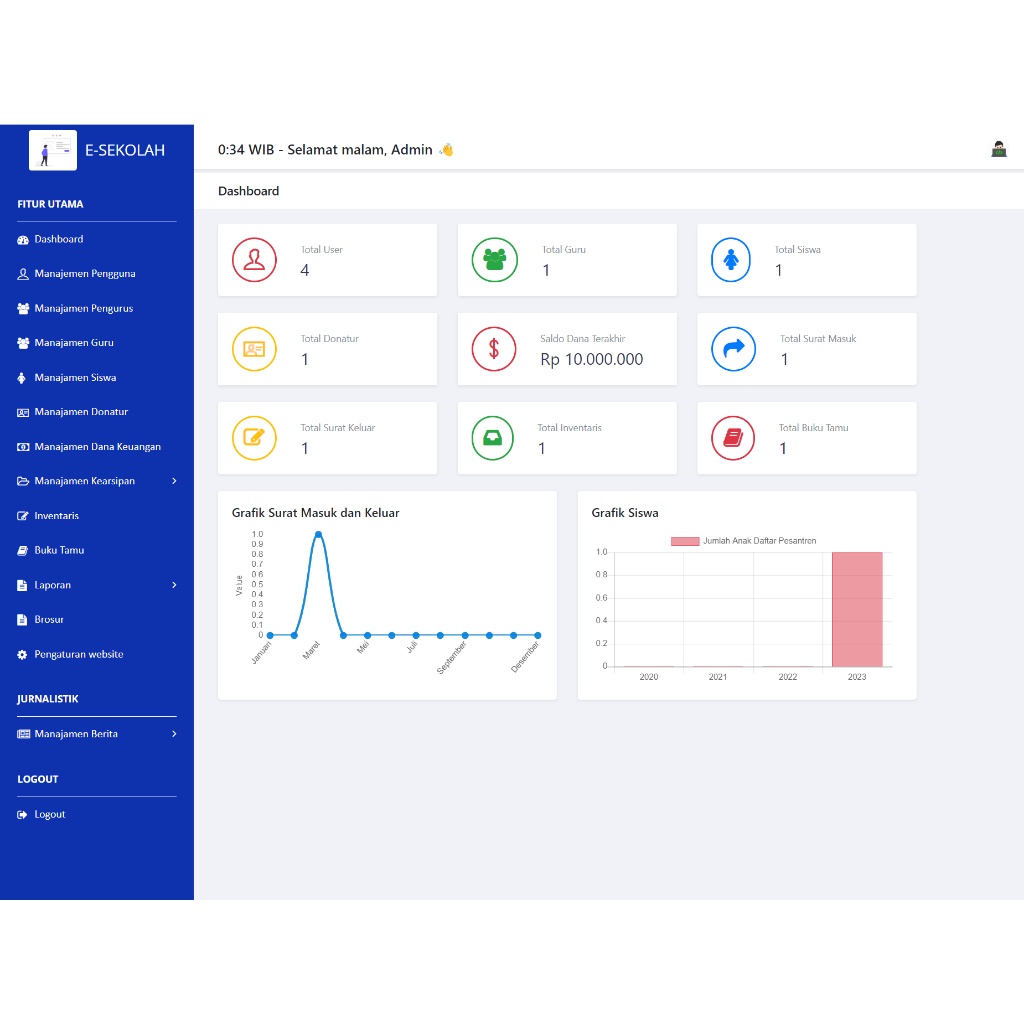
Task: Expand Manajamen Kearsipan submenu chevron
Action: point(174,481)
